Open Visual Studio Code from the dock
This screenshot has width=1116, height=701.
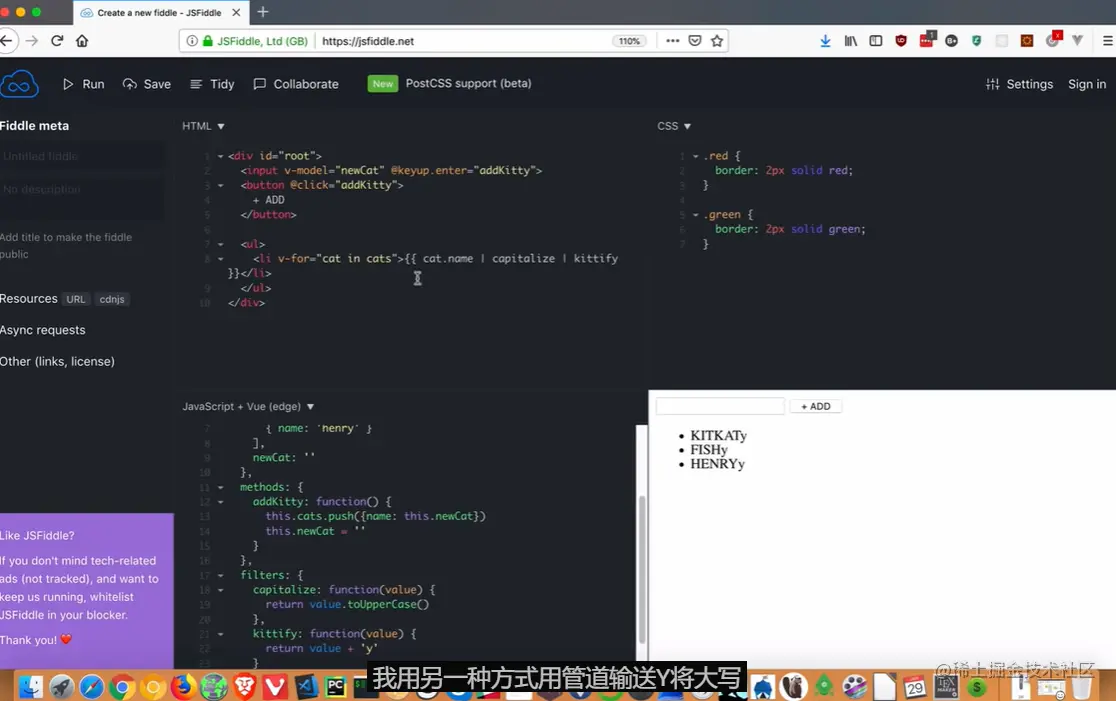click(x=306, y=687)
